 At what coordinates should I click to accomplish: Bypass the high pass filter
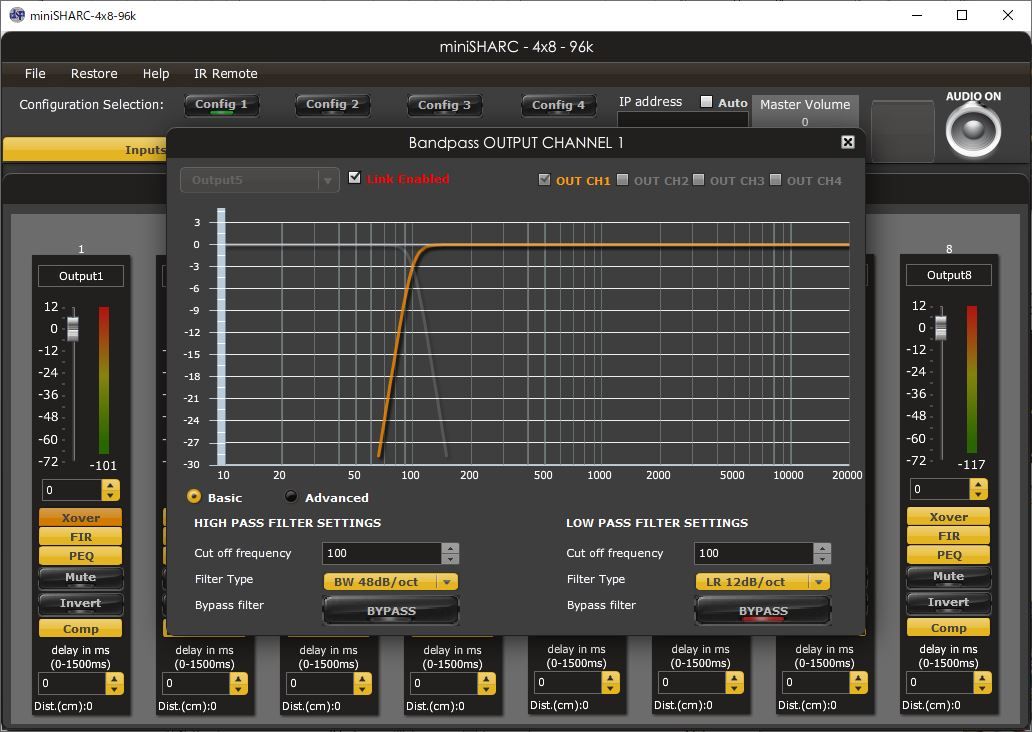pos(391,610)
